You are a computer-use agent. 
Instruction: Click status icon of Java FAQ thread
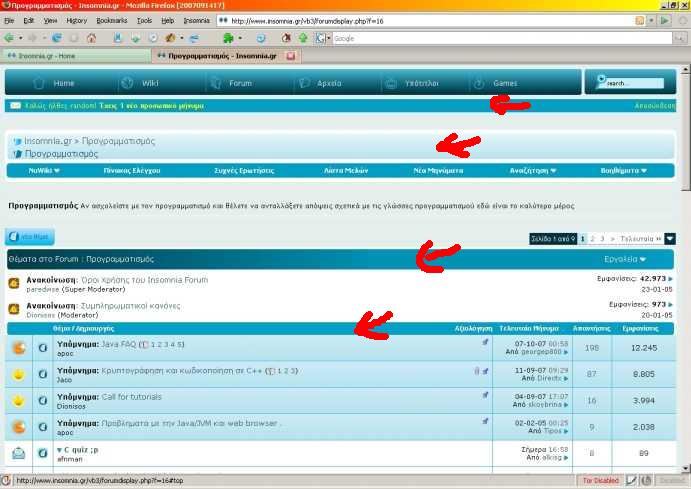(x=19, y=348)
